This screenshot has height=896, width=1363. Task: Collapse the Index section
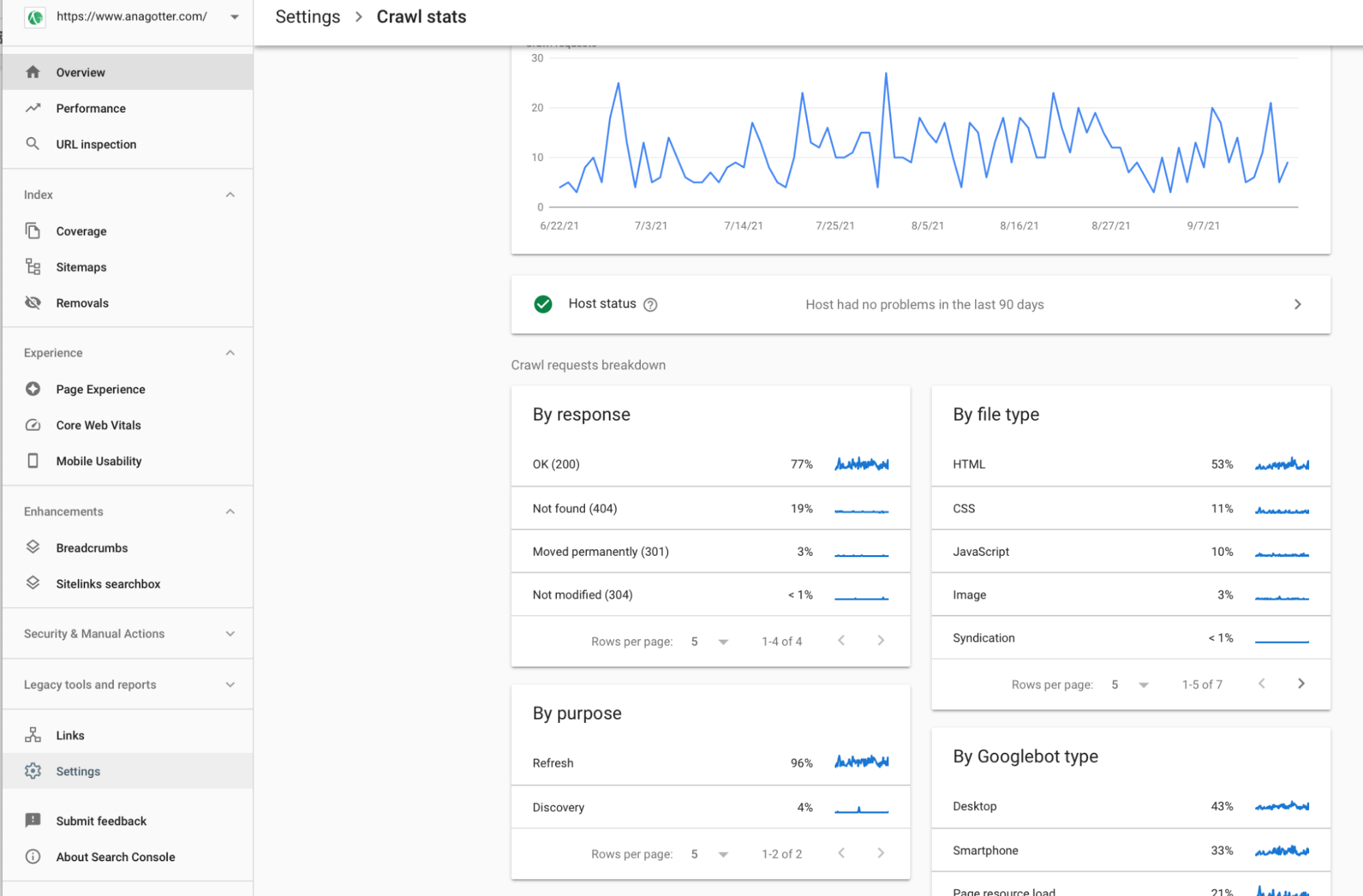230,194
